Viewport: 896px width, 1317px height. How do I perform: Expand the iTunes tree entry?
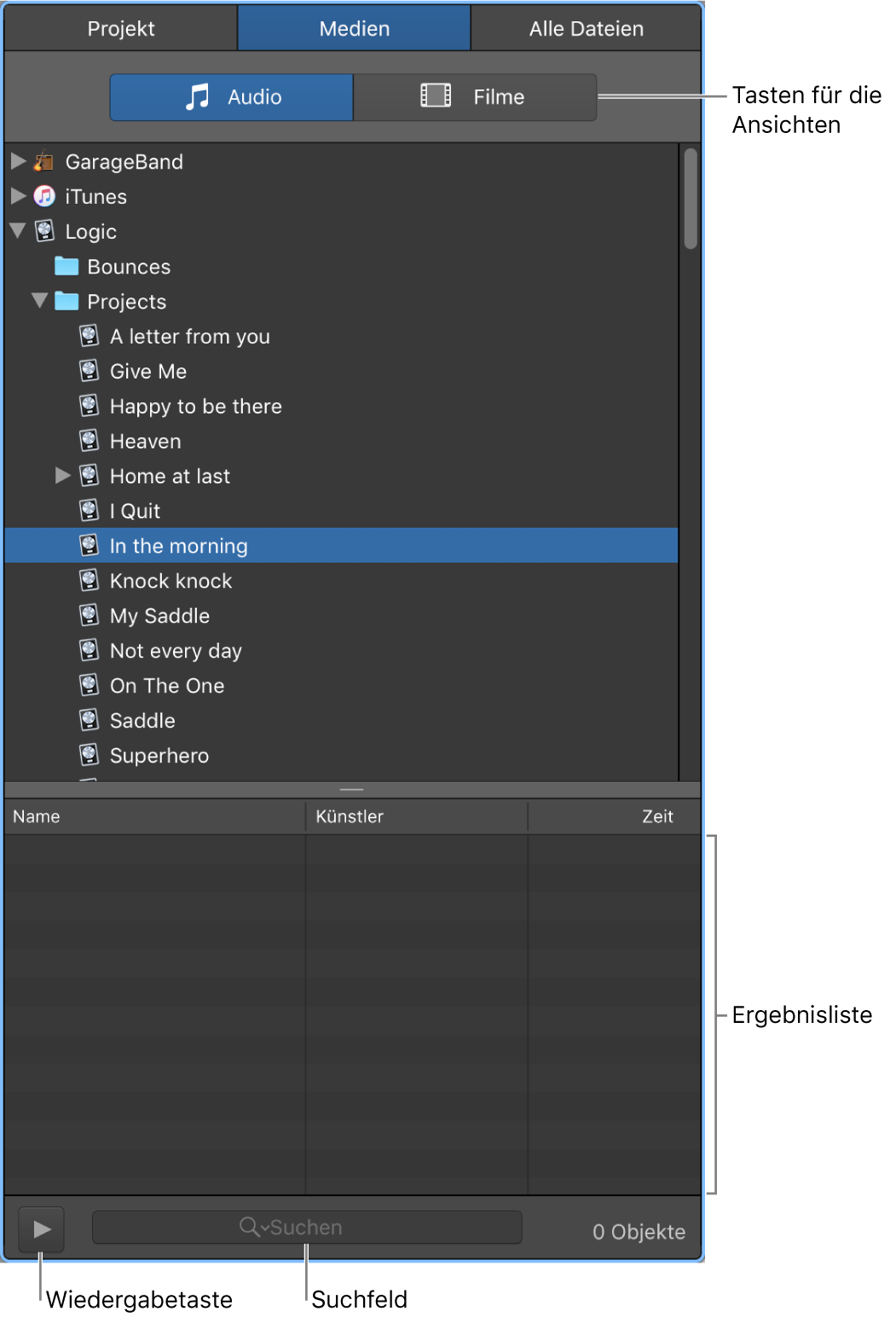(18, 196)
